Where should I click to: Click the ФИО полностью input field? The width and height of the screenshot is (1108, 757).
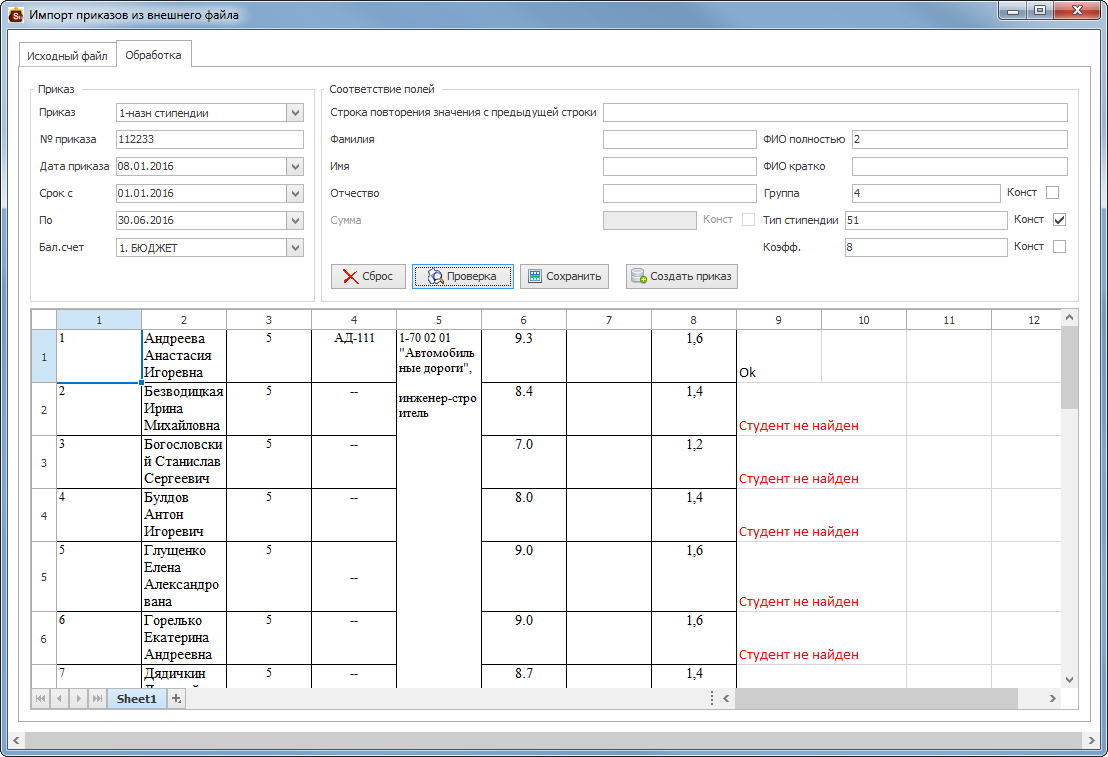click(x=960, y=139)
